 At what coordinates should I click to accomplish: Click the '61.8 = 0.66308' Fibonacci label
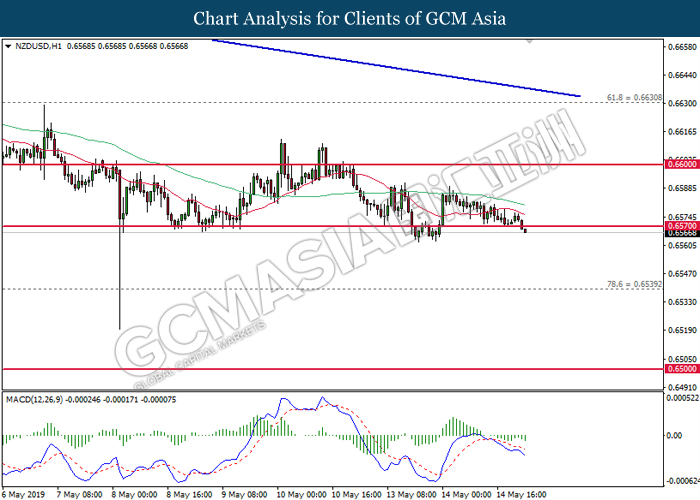(634, 97)
